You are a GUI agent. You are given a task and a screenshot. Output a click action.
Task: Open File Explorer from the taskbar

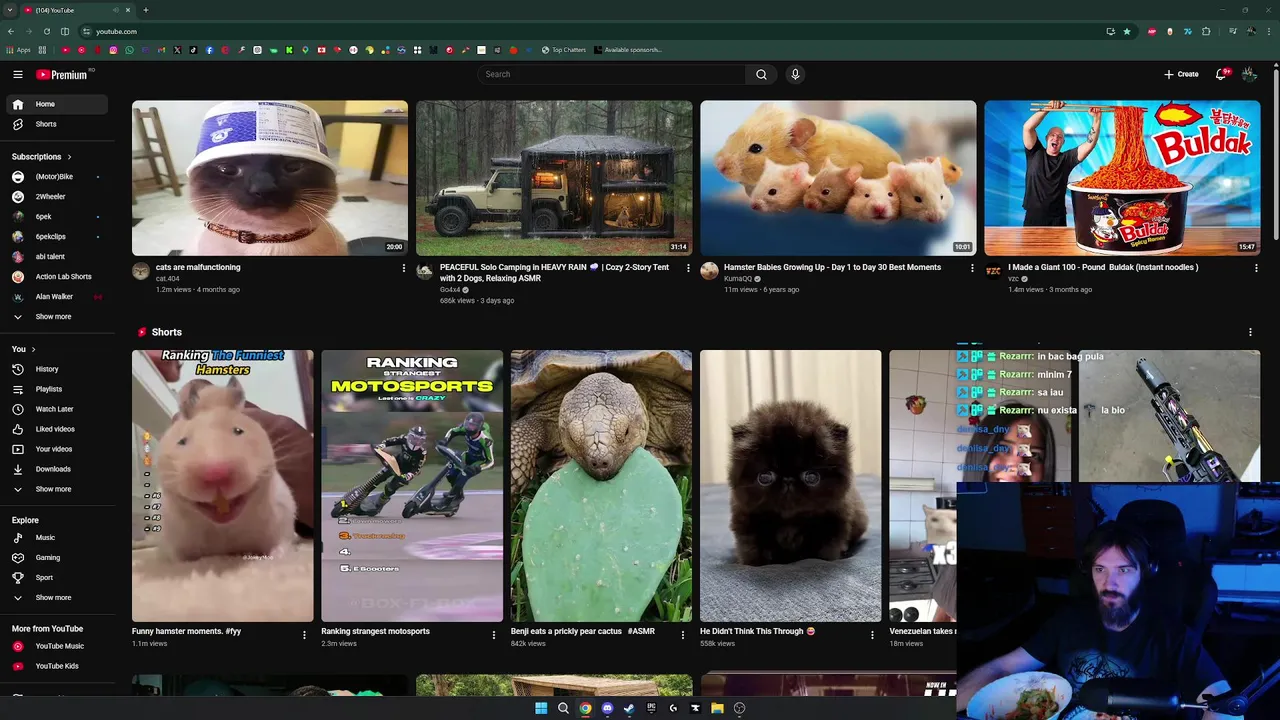coord(717,708)
